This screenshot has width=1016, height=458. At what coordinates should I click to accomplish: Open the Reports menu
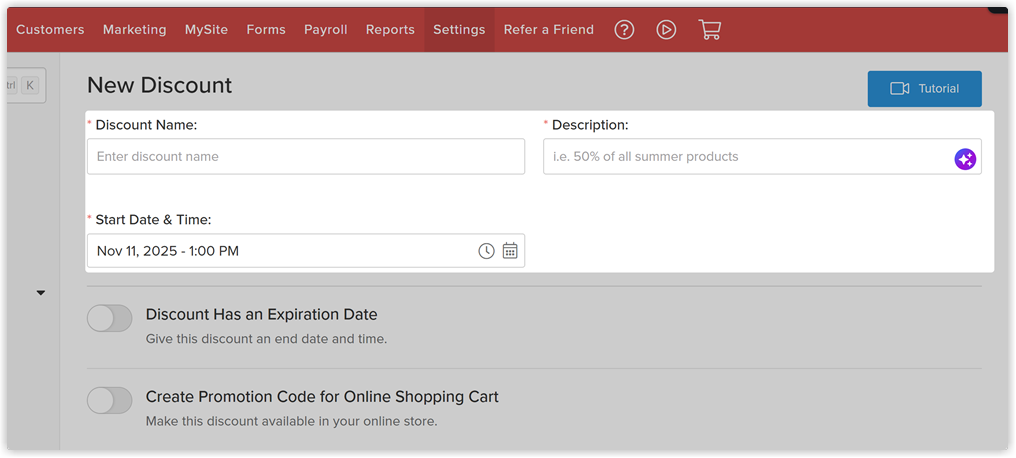coord(390,30)
